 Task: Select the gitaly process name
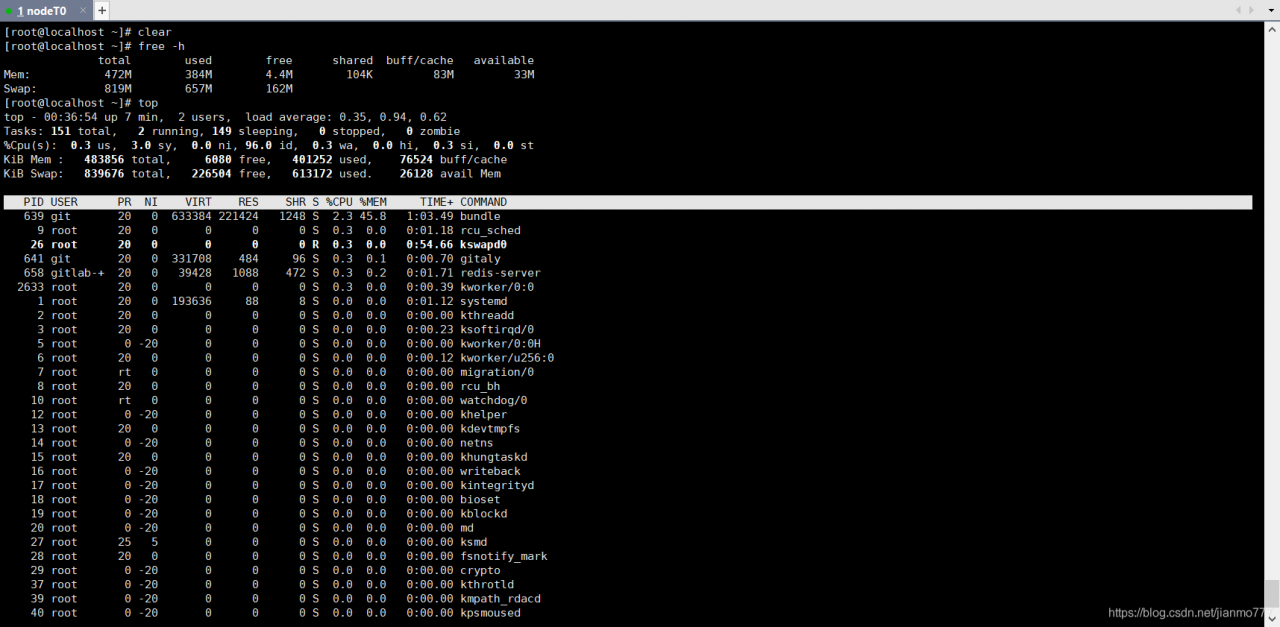click(480, 259)
